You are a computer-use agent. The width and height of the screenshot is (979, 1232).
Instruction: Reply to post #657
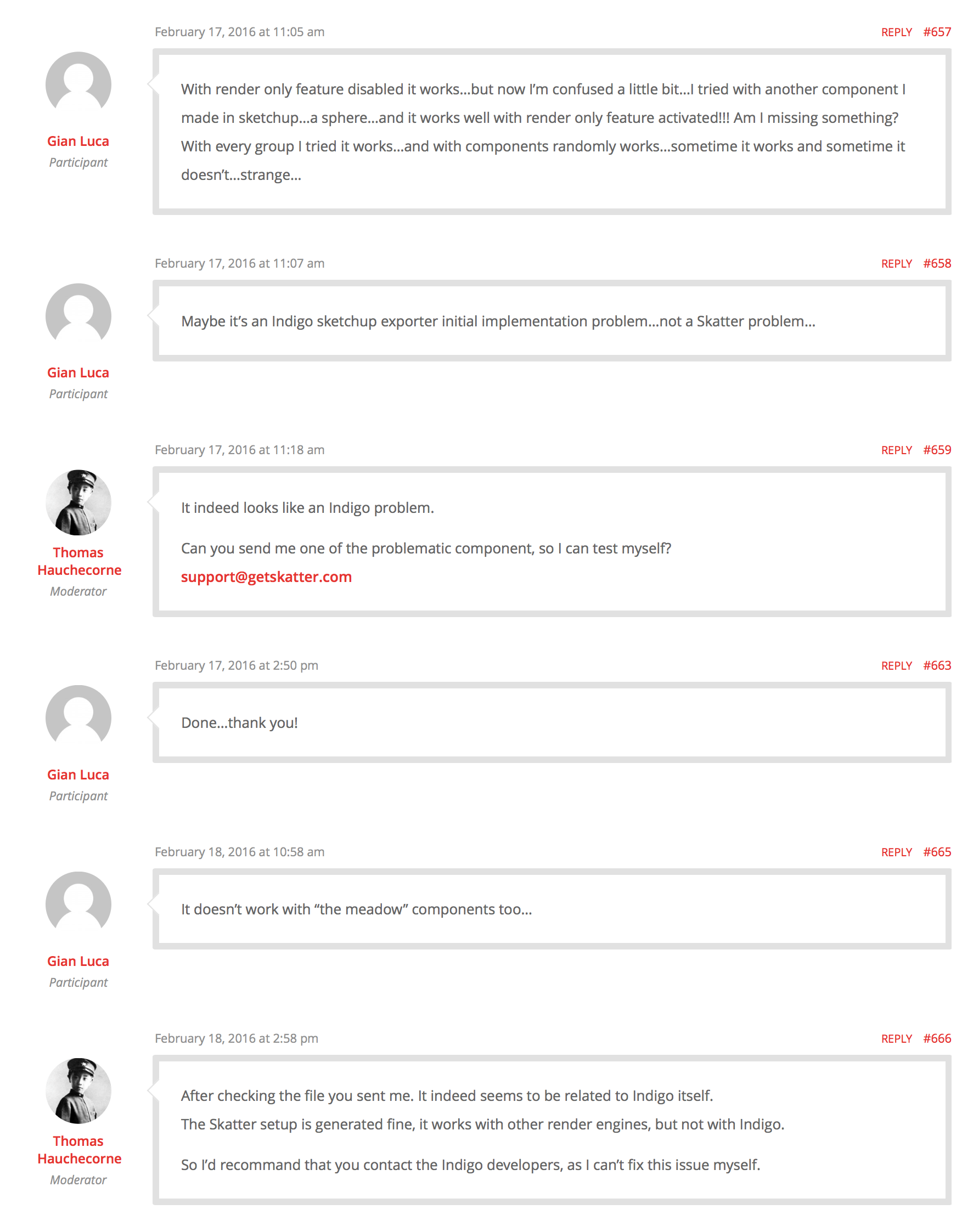click(896, 32)
